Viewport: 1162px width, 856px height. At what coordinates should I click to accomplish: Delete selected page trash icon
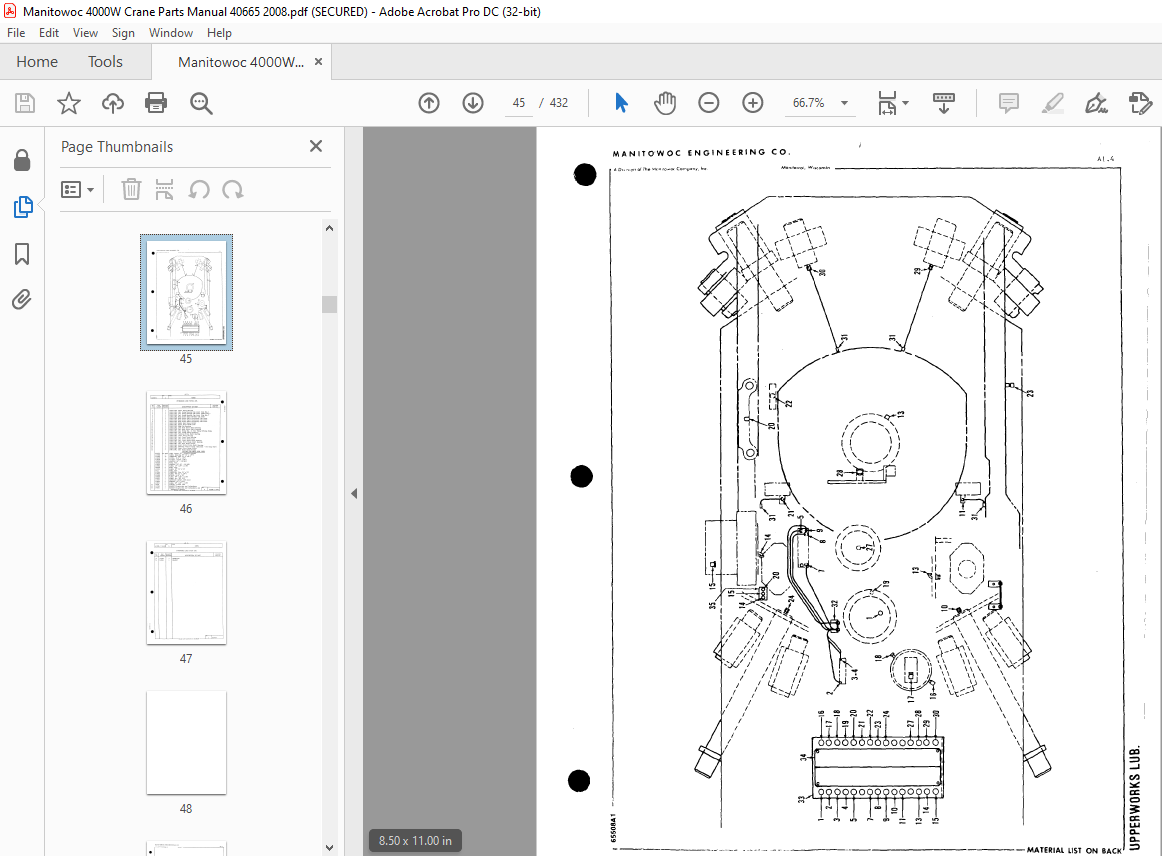pos(131,190)
